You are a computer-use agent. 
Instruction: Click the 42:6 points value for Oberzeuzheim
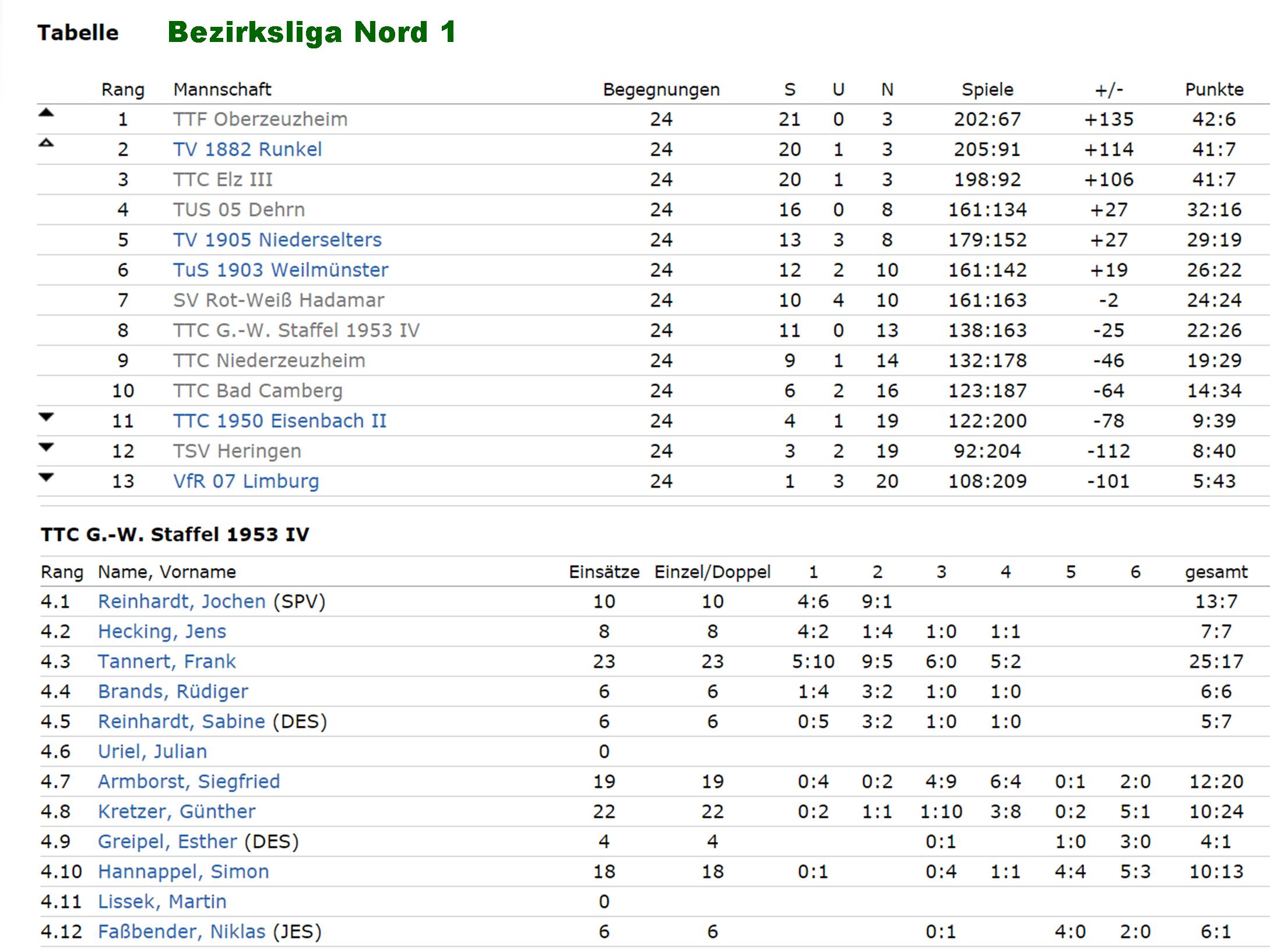pos(1214,120)
